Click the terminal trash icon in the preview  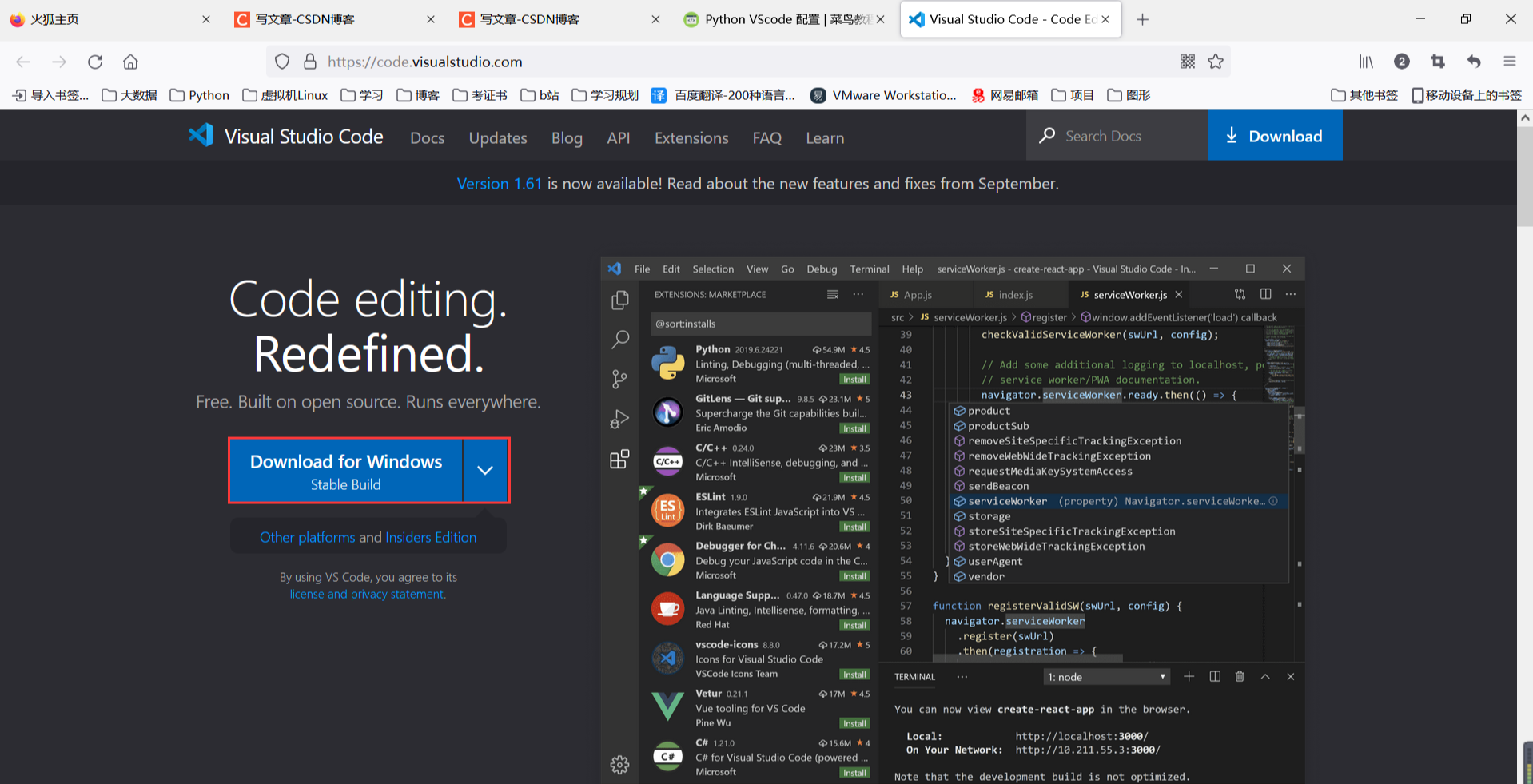(x=1240, y=676)
